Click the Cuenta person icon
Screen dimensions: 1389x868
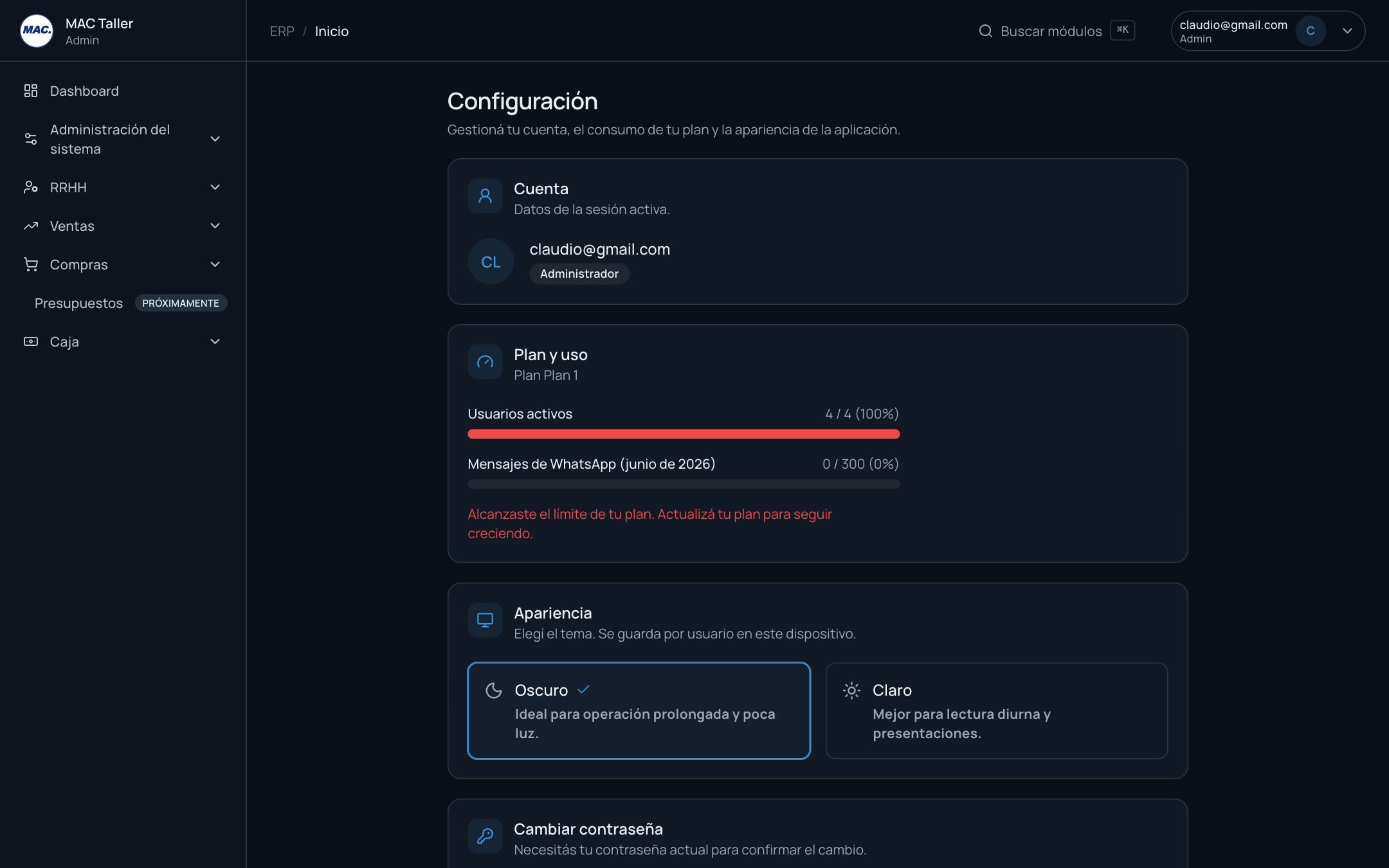click(485, 195)
